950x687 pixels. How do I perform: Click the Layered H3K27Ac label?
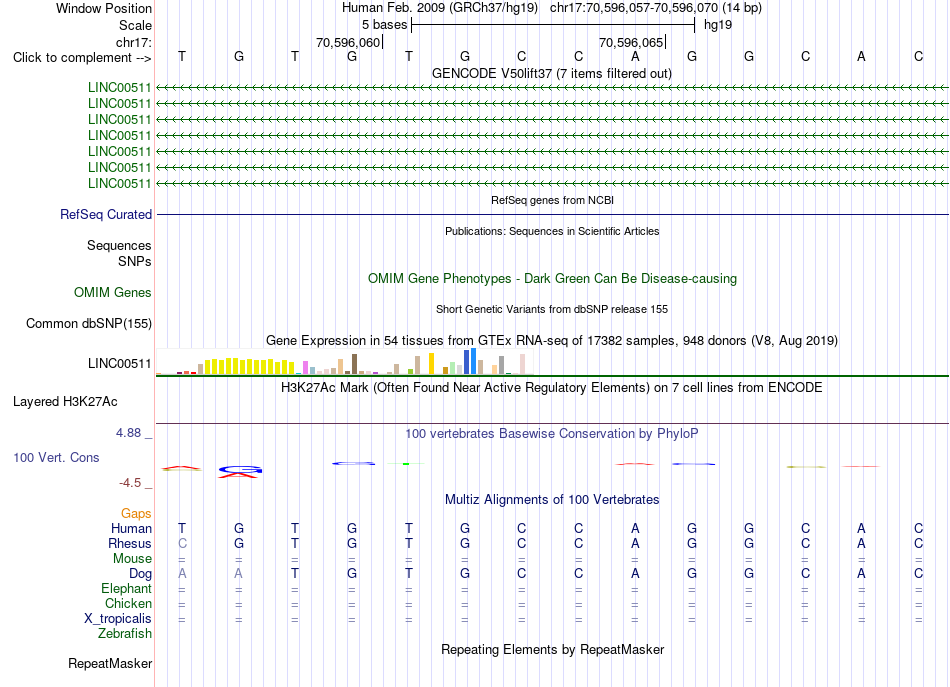coord(65,402)
